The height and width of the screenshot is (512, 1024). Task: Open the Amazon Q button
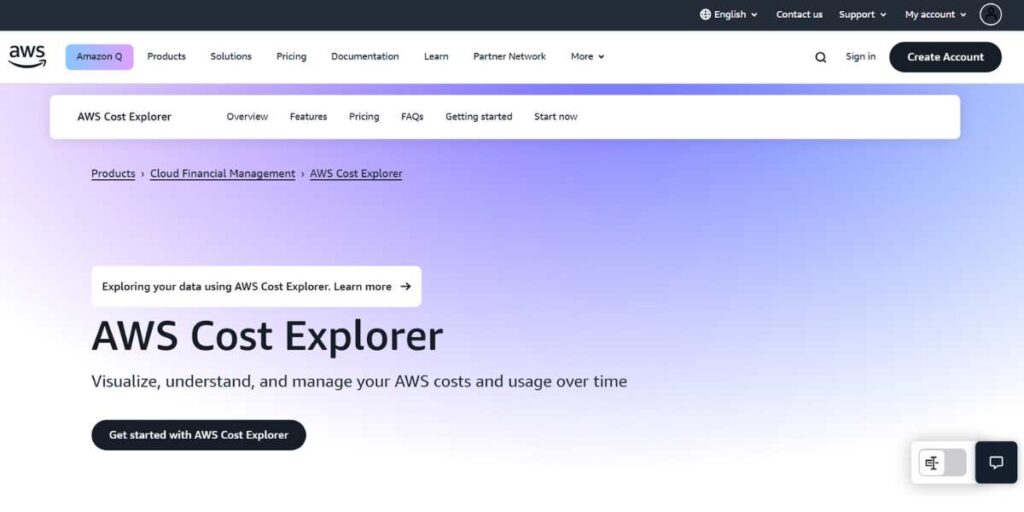(x=99, y=57)
